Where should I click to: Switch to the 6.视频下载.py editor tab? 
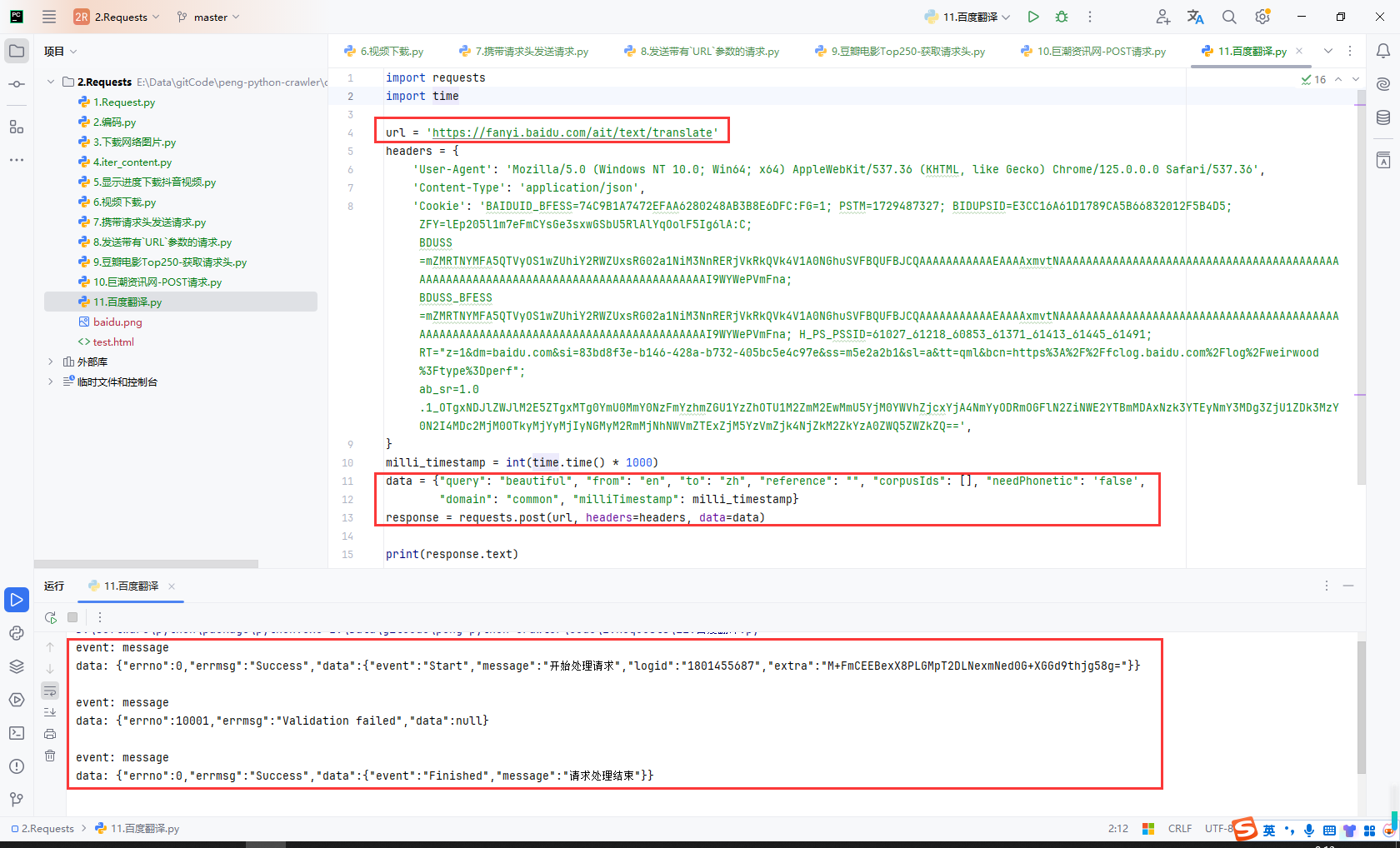pos(383,51)
